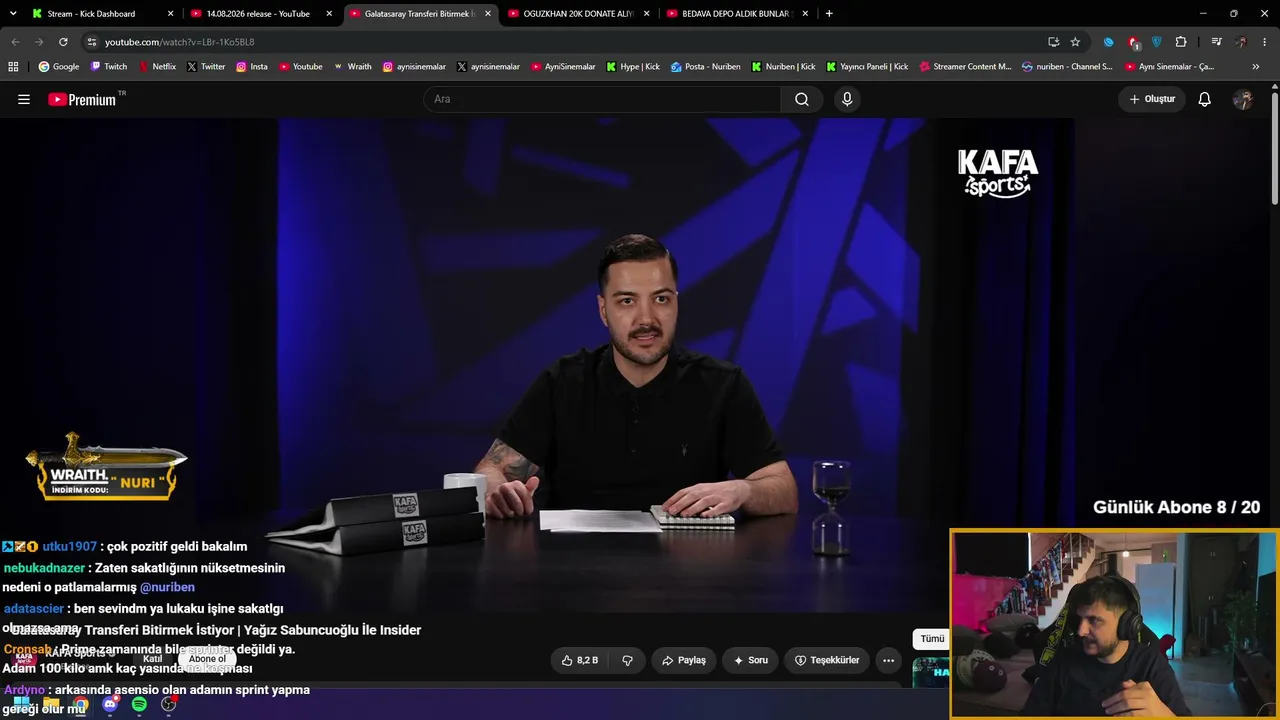Open Discord from the taskbar
Viewport: 1280px width, 720px height.
(x=110, y=705)
